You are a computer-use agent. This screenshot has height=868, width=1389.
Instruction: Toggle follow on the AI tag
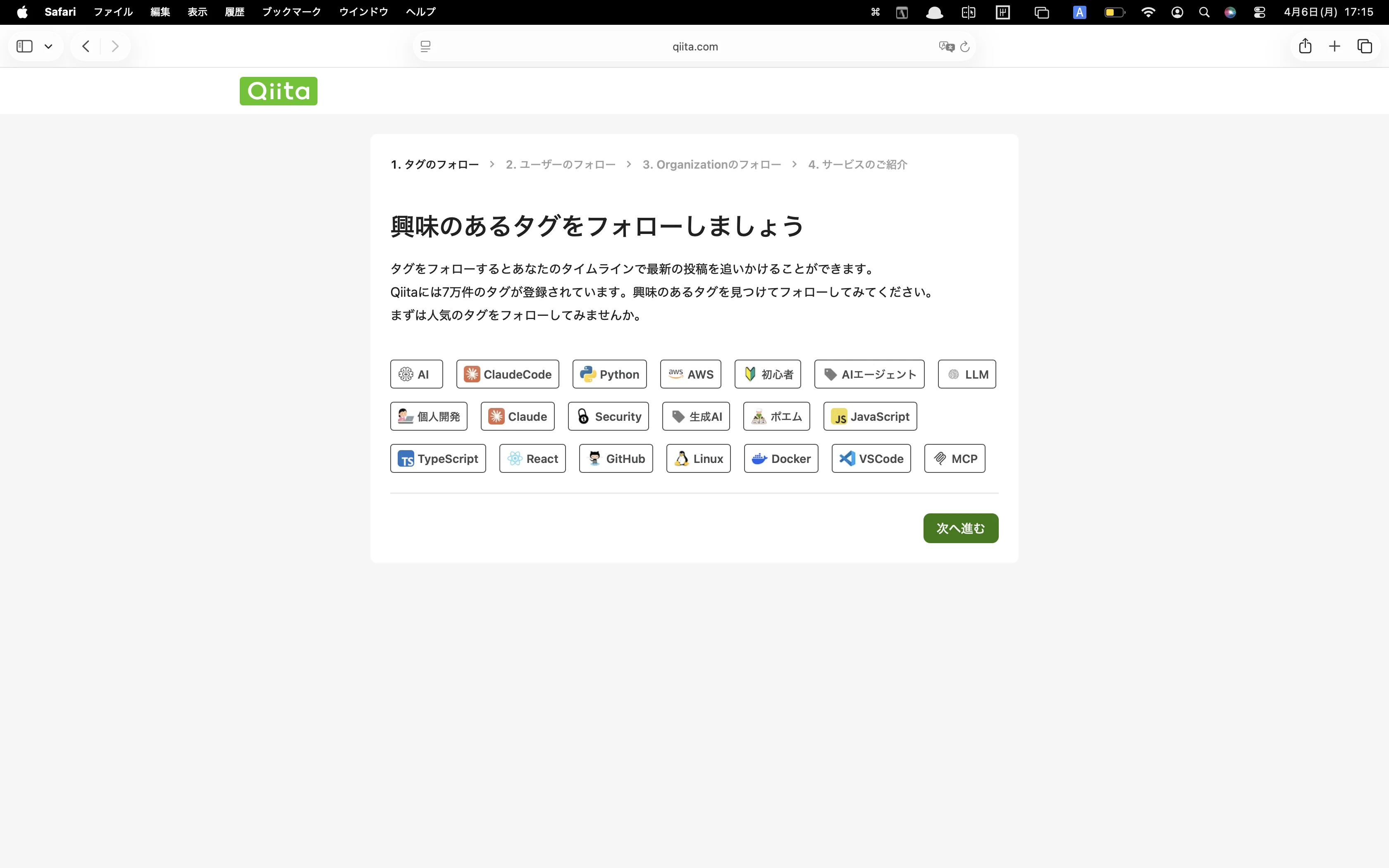tap(416, 374)
